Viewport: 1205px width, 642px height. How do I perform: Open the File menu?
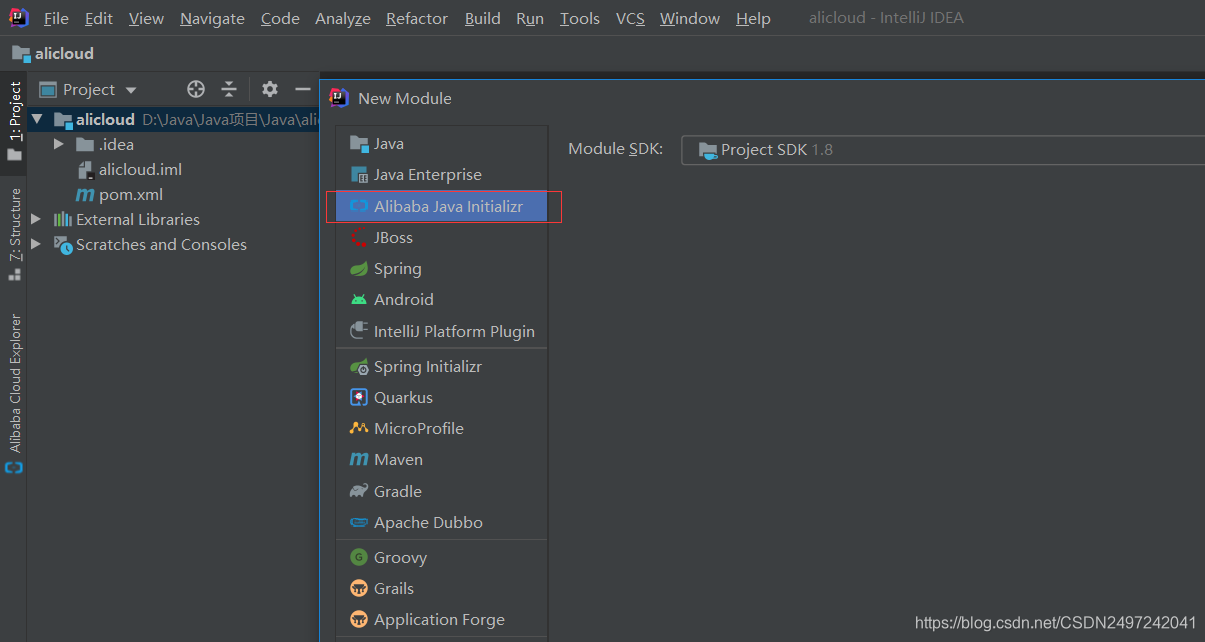56,18
